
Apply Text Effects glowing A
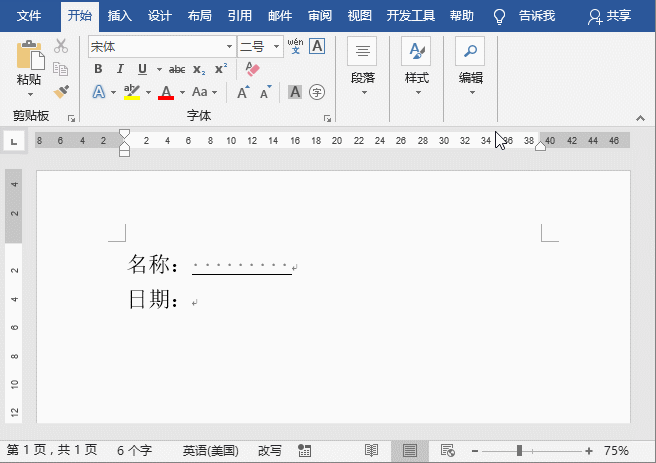coord(99,92)
